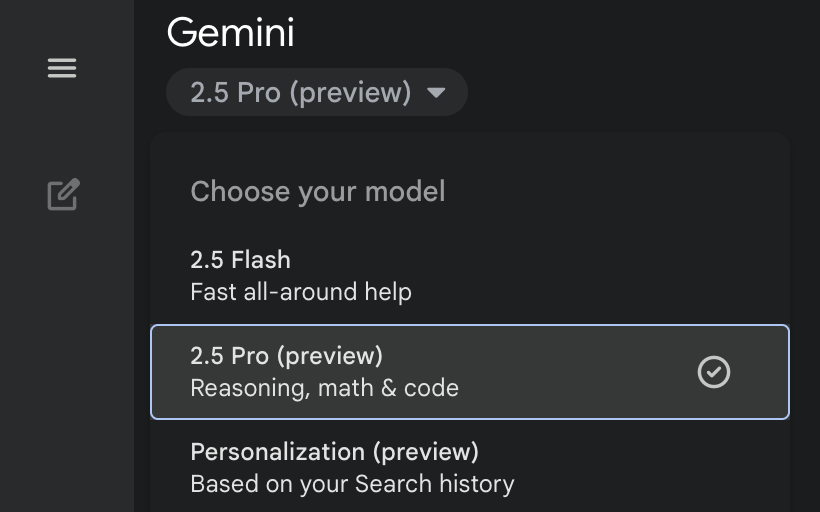This screenshot has height=512, width=820.
Task: Click the Reasoning, math & code subtitle
Action: click(324, 388)
